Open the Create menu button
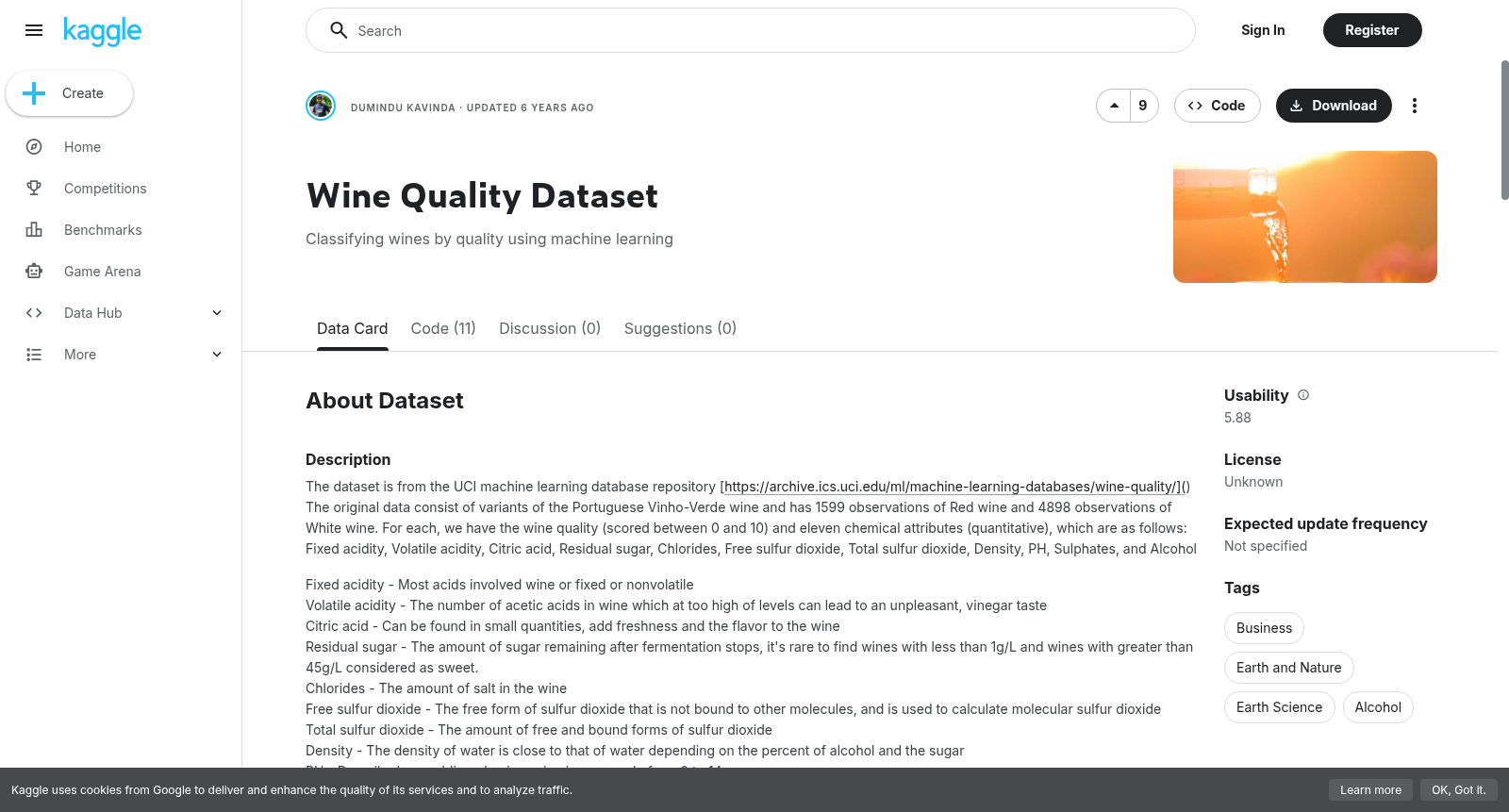The width and height of the screenshot is (1509, 812). tap(69, 93)
